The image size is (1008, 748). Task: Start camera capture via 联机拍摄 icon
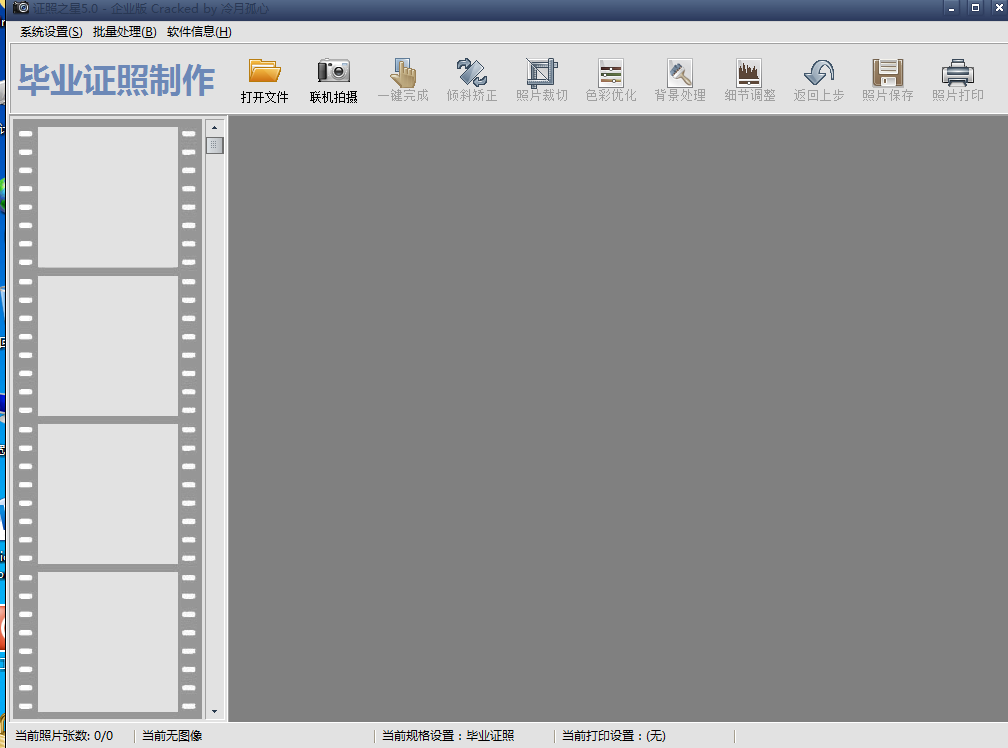pos(333,80)
